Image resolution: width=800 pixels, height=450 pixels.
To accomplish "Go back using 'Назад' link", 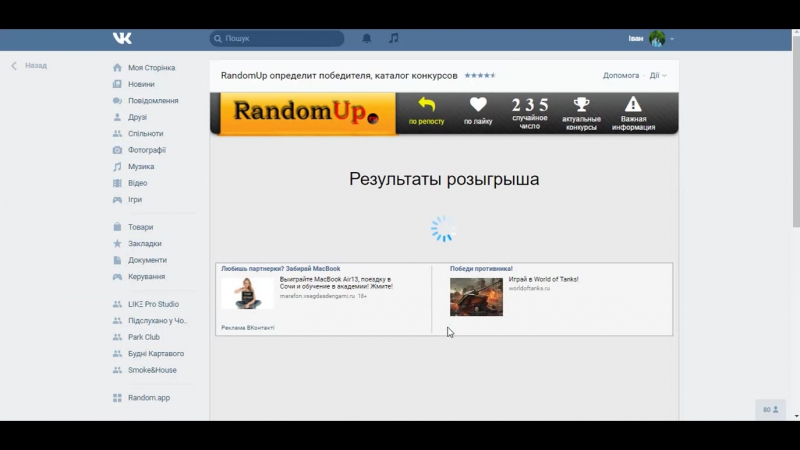I will coord(30,66).
